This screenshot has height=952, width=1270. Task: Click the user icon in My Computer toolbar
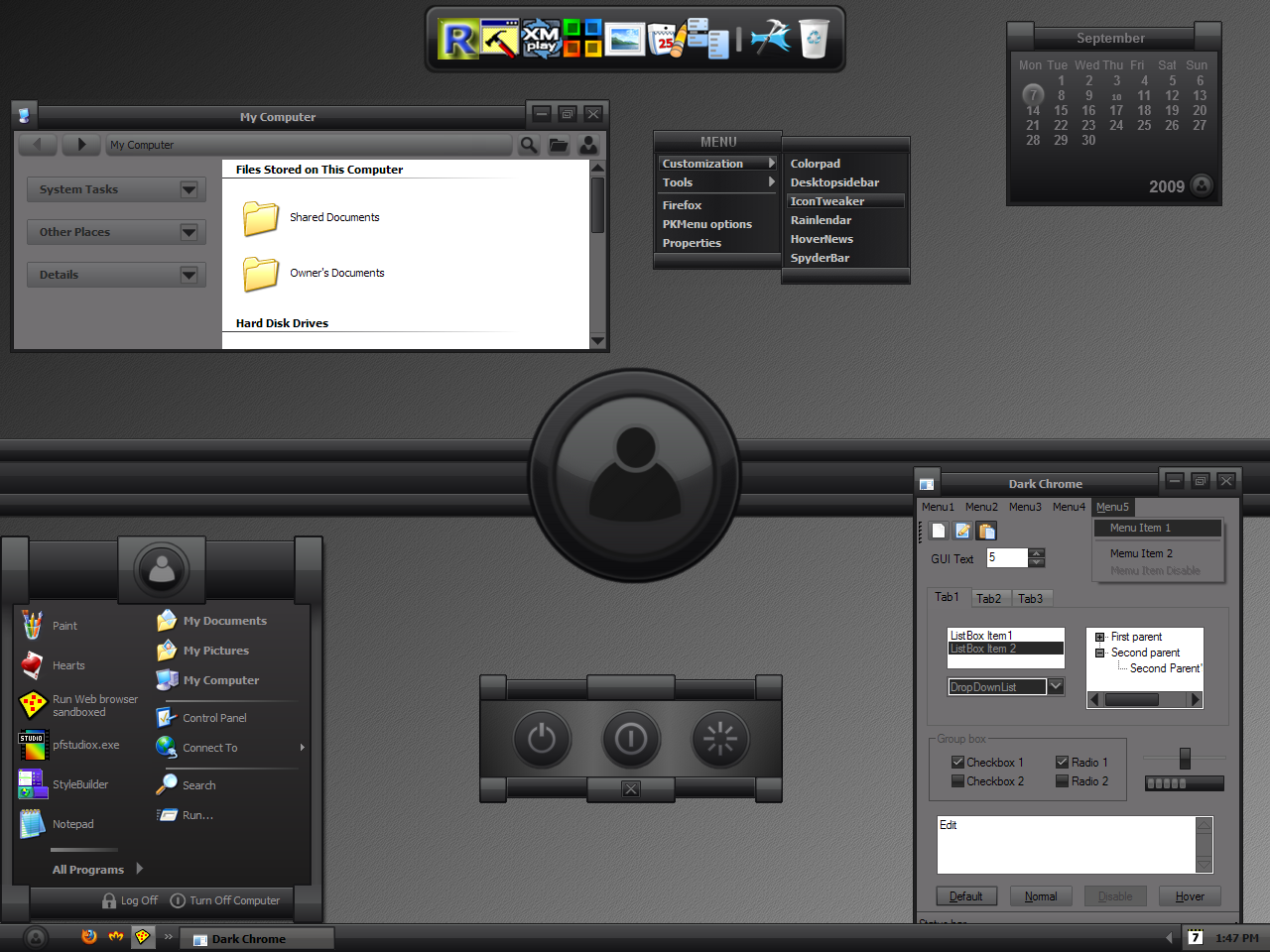pos(588,145)
